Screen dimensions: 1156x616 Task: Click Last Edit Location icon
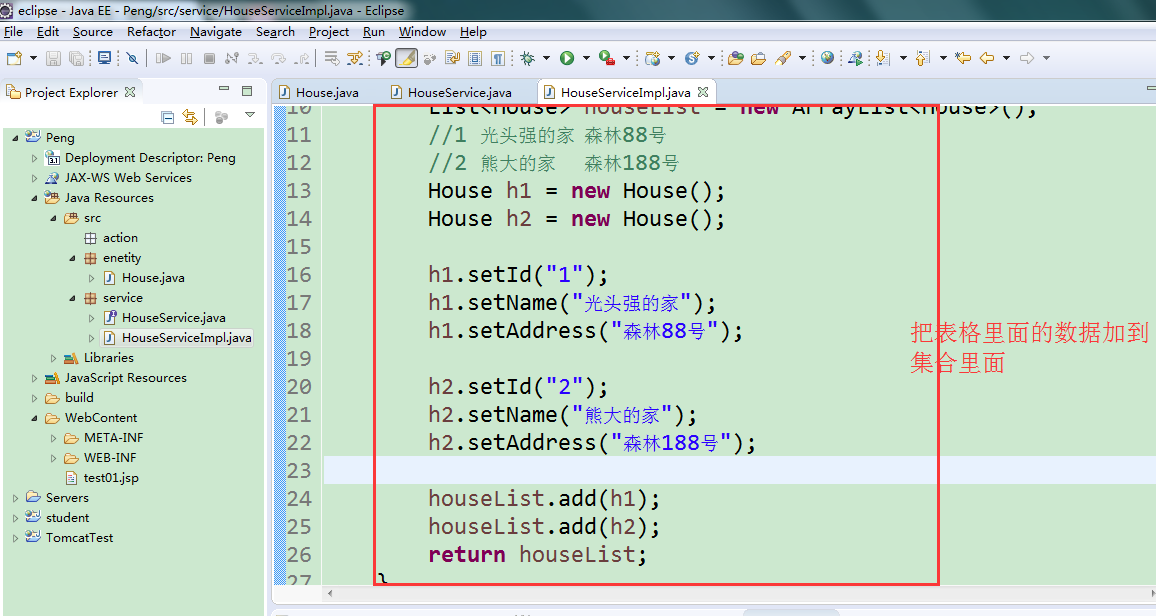click(963, 58)
